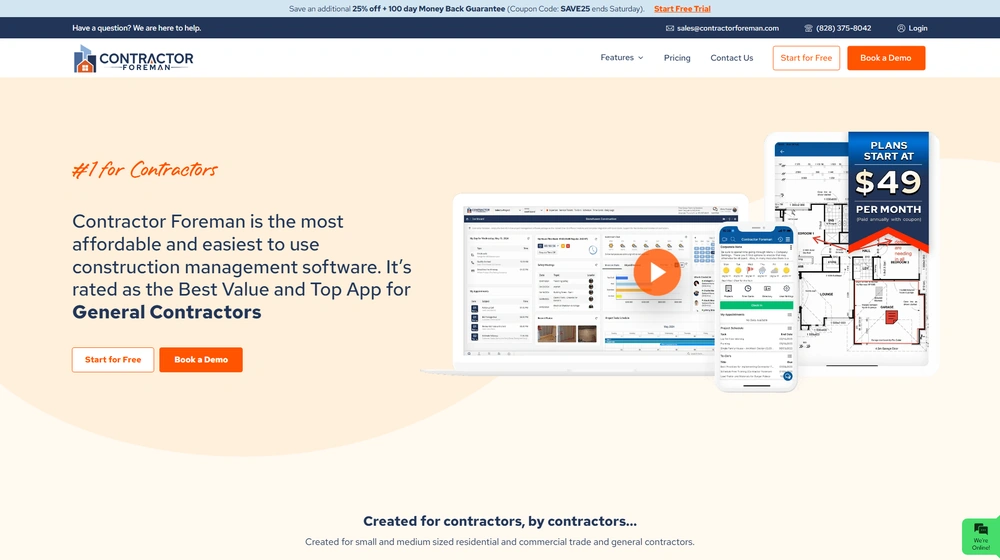Click the phone icon in top bar

(x=808, y=28)
